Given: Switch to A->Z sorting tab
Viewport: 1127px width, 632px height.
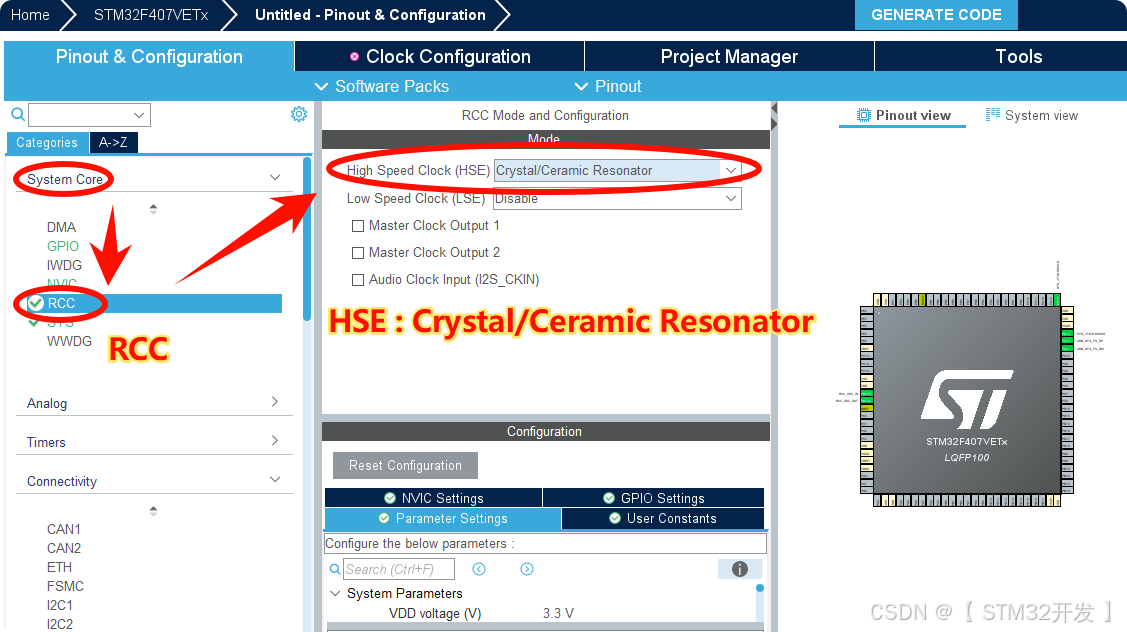Looking at the screenshot, I should 114,142.
